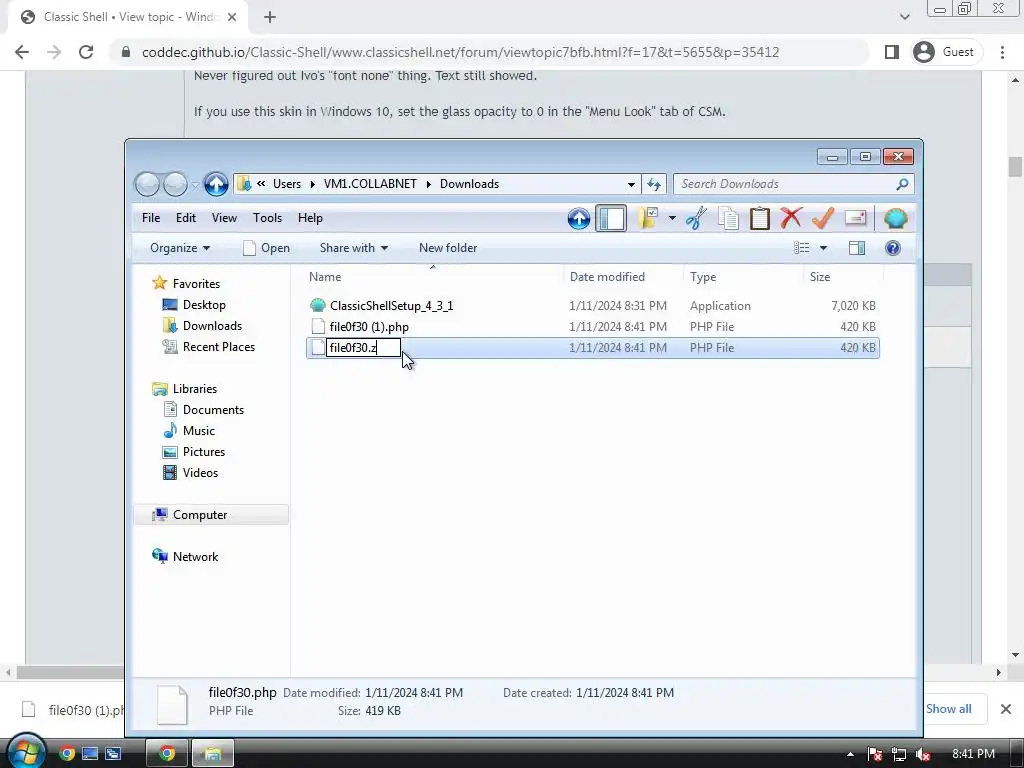Open the folder options dropdown arrow

672,218
